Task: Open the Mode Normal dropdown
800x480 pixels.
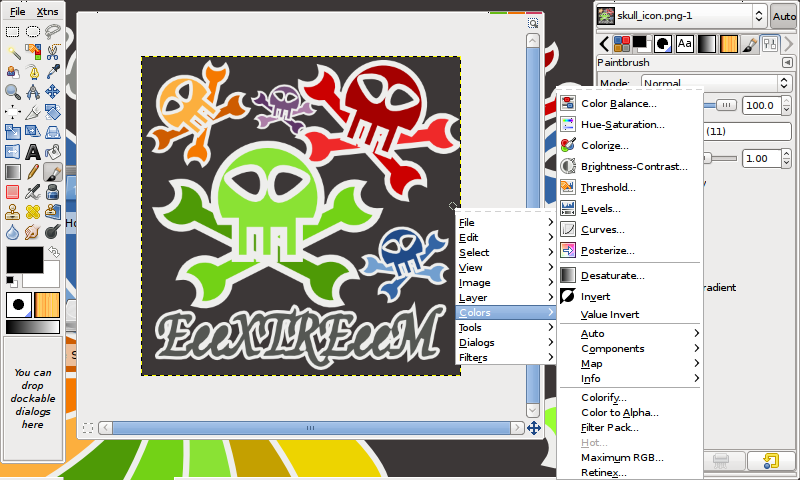Action: click(x=716, y=83)
